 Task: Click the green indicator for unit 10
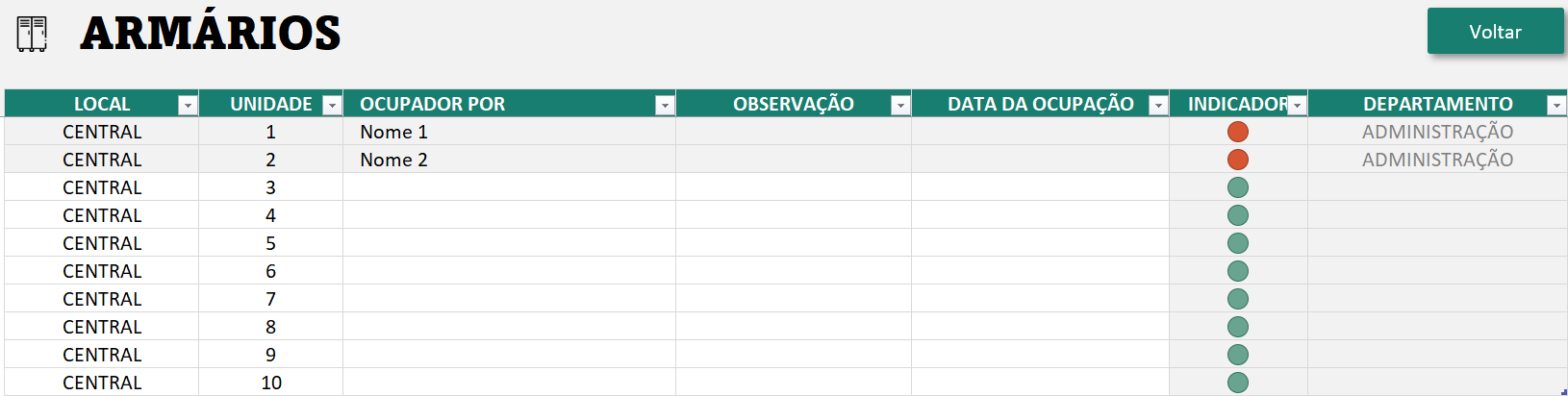coord(1238,383)
